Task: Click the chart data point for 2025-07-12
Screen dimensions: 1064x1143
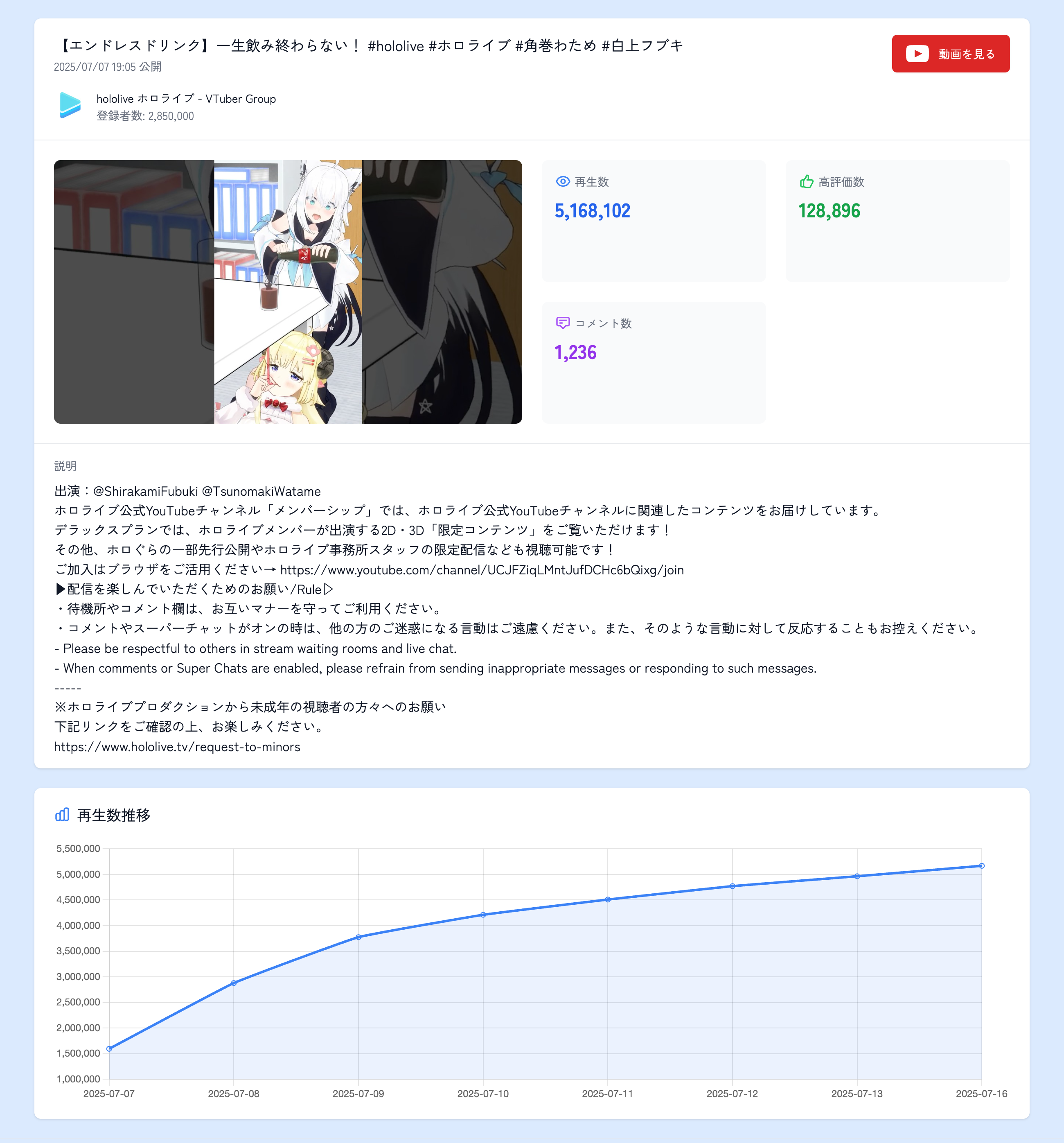Action: (733, 886)
